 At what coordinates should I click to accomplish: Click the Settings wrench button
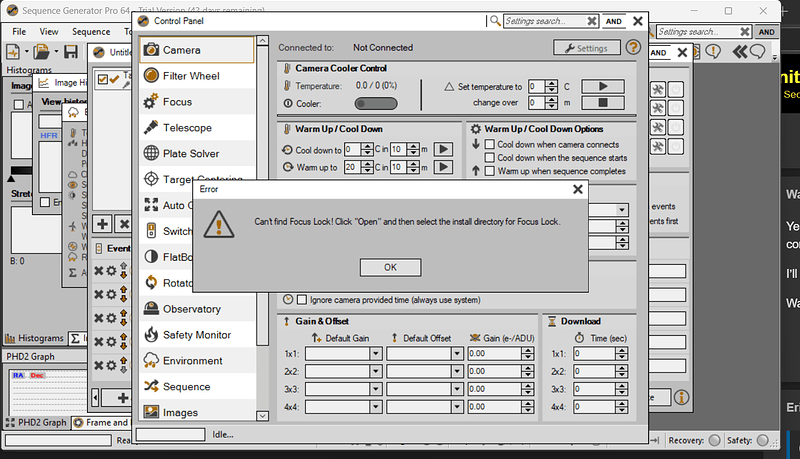(x=587, y=48)
